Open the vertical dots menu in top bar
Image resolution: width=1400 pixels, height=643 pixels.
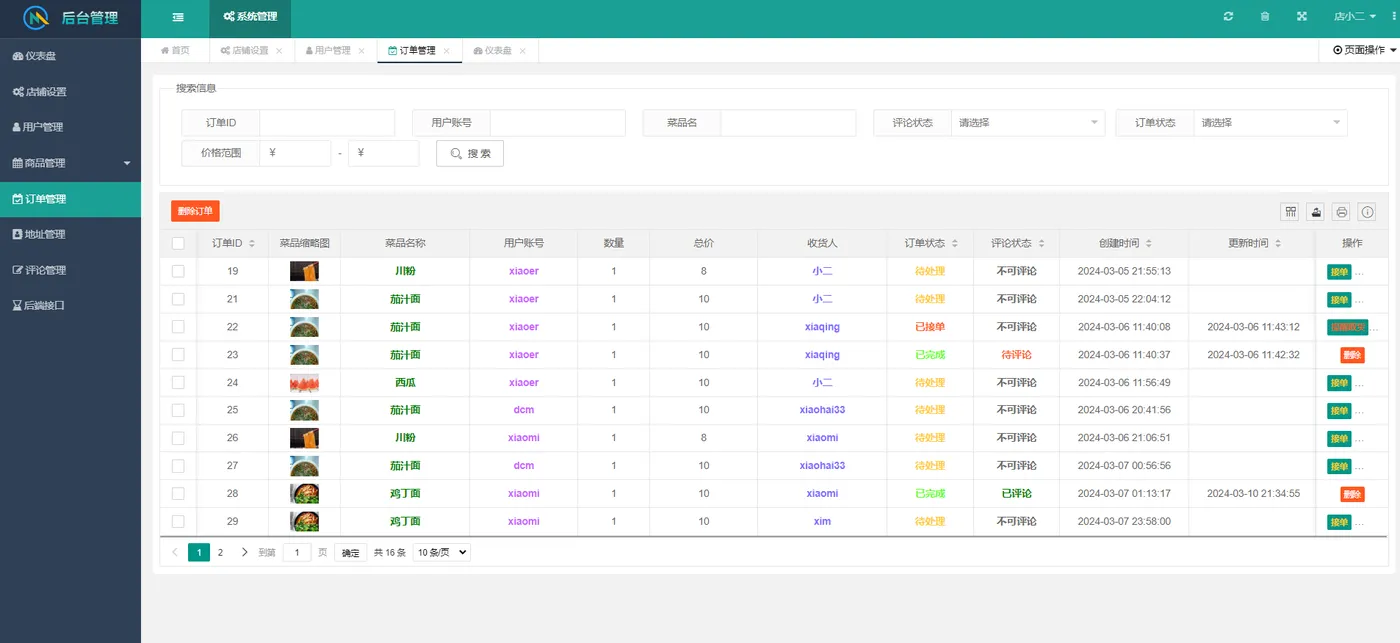click(1394, 17)
